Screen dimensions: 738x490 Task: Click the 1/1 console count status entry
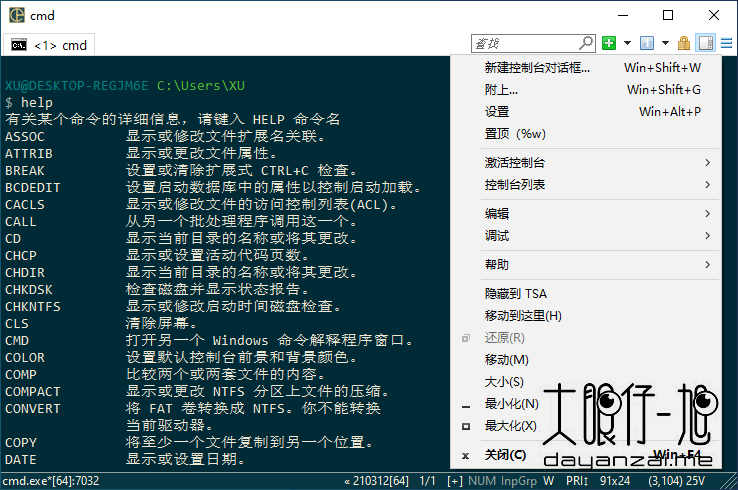(x=427, y=481)
